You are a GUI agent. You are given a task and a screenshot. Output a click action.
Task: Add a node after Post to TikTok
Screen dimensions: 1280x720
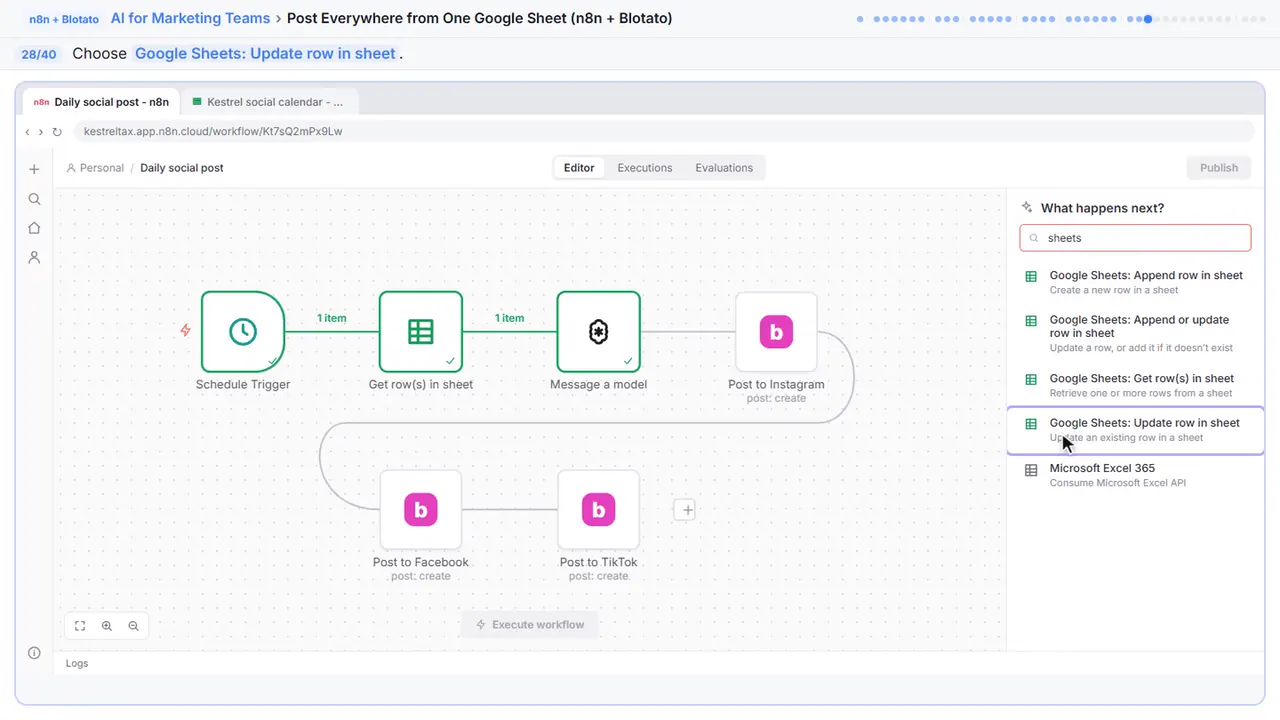point(685,510)
